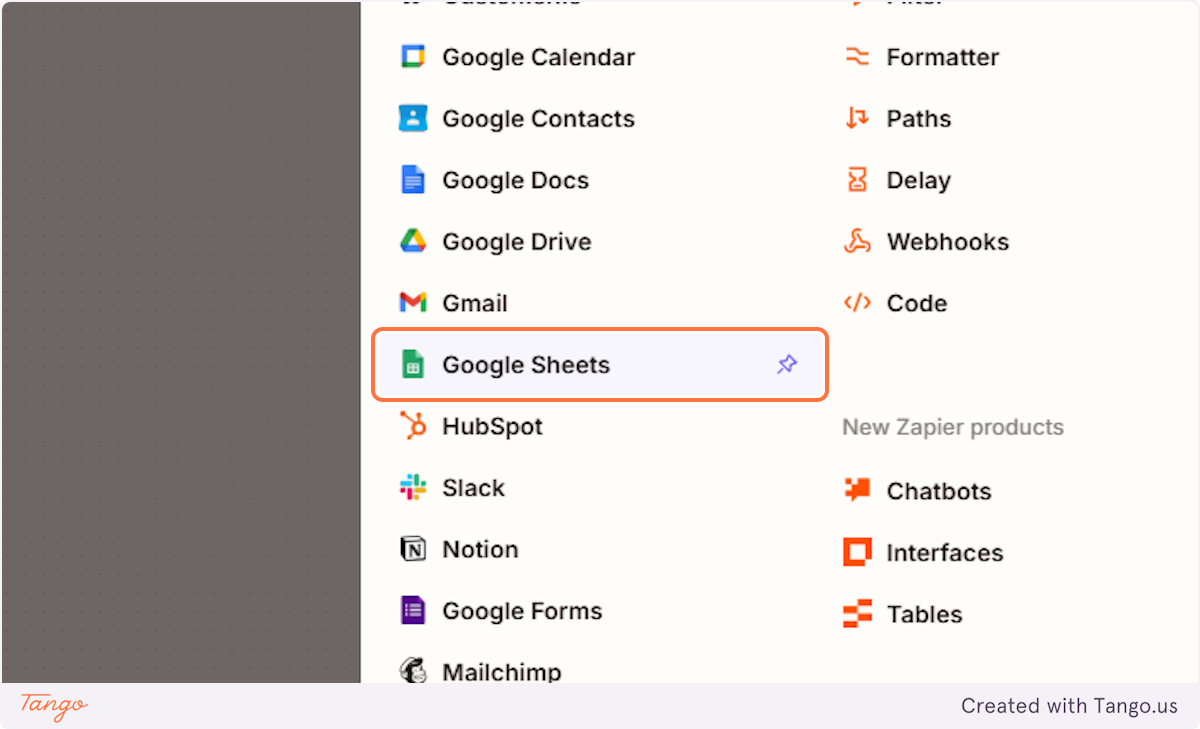Pick Google Docs app label
The height and width of the screenshot is (729, 1200).
click(515, 180)
